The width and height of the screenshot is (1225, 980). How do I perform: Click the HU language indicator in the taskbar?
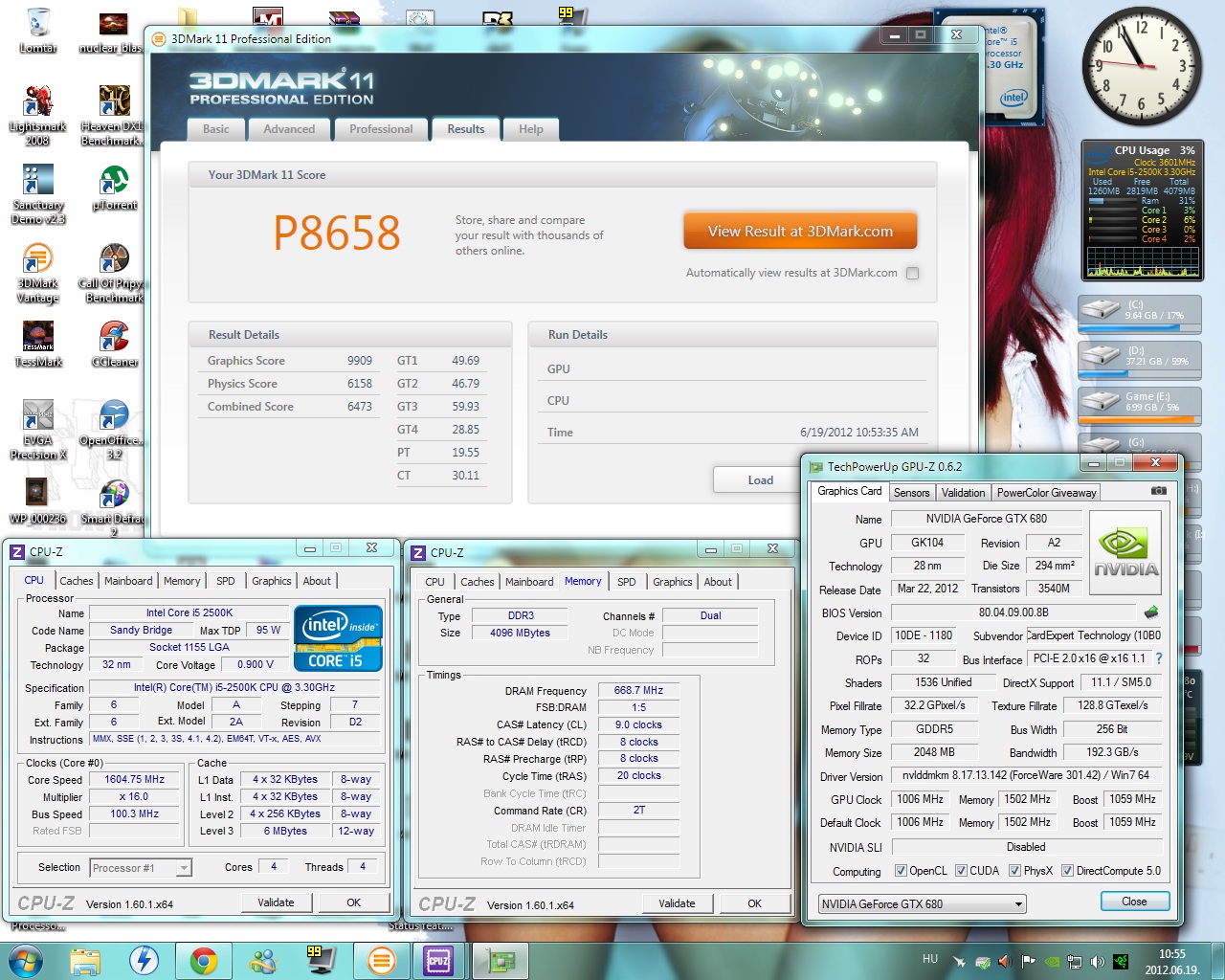click(x=930, y=959)
